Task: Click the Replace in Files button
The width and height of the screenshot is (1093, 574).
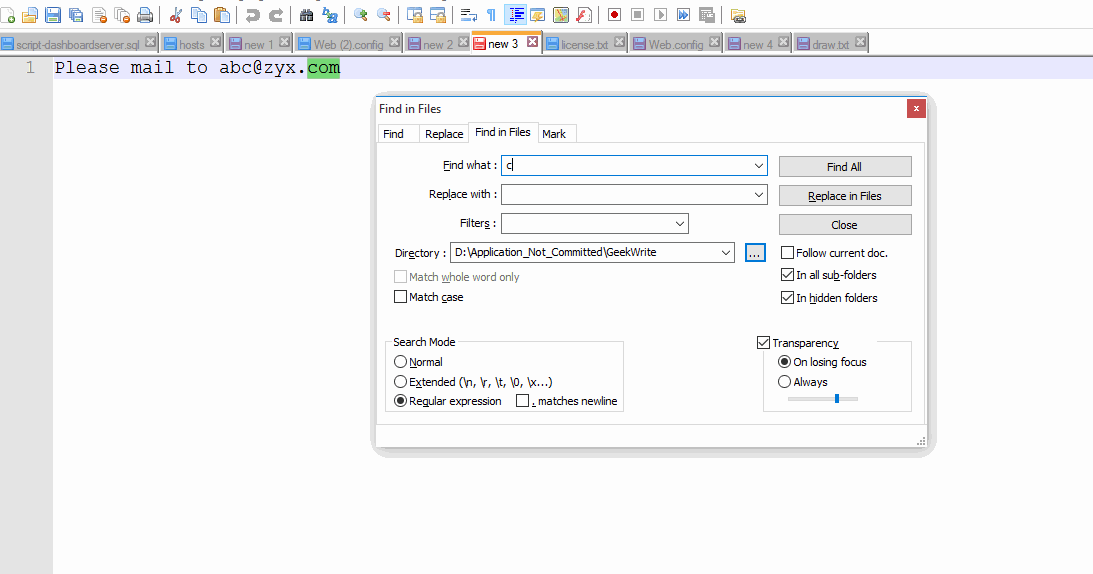Action: 845,196
